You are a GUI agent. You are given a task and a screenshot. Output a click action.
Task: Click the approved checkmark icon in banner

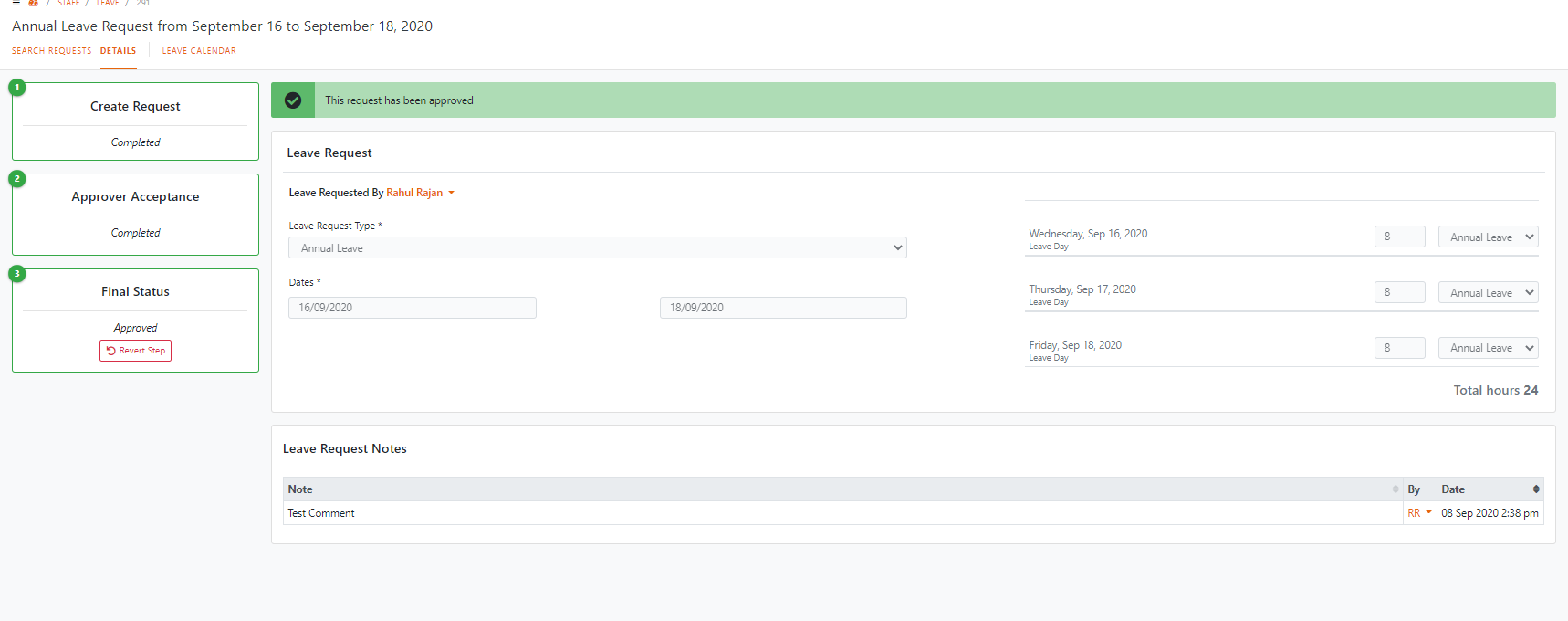coord(293,100)
